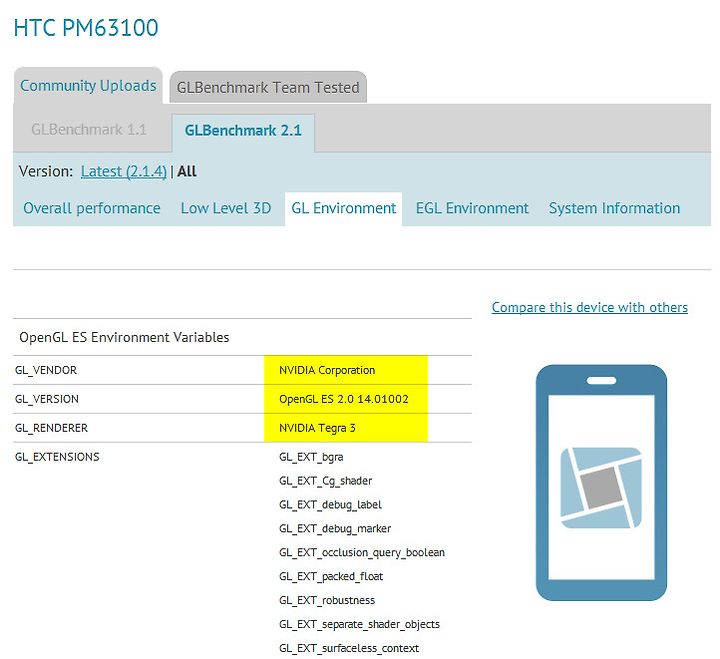Click OpenGL ES Environment Variables heading
The width and height of the screenshot is (720, 659).
tap(124, 338)
